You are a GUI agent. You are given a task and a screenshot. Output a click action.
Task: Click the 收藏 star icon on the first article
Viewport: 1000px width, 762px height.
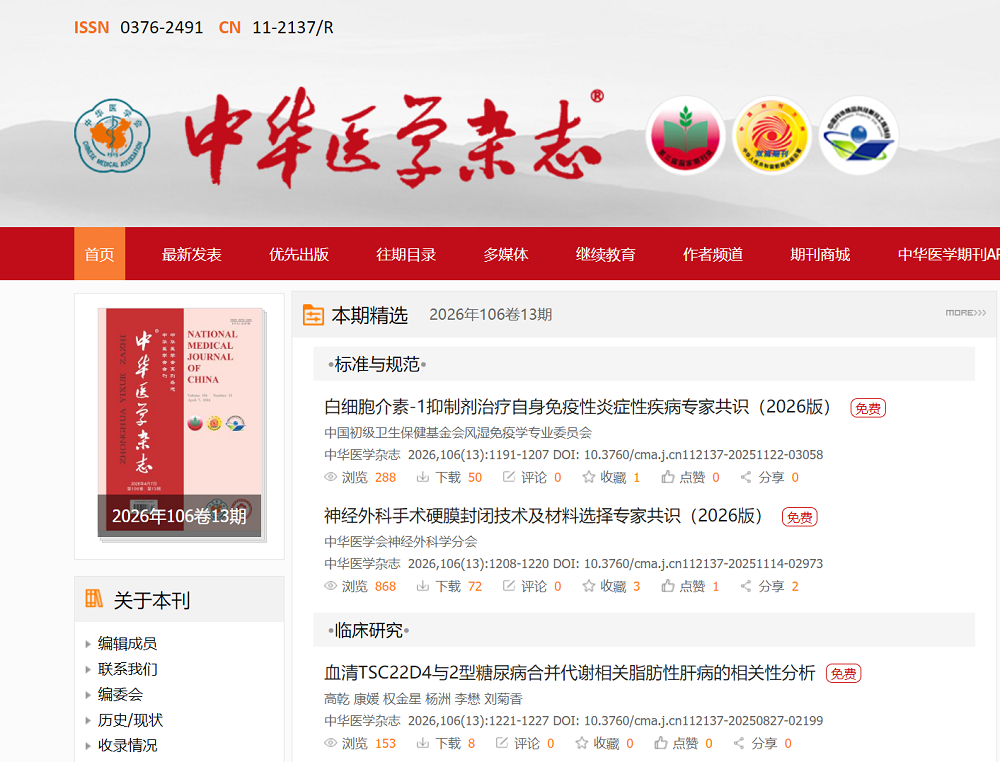[x=587, y=477]
